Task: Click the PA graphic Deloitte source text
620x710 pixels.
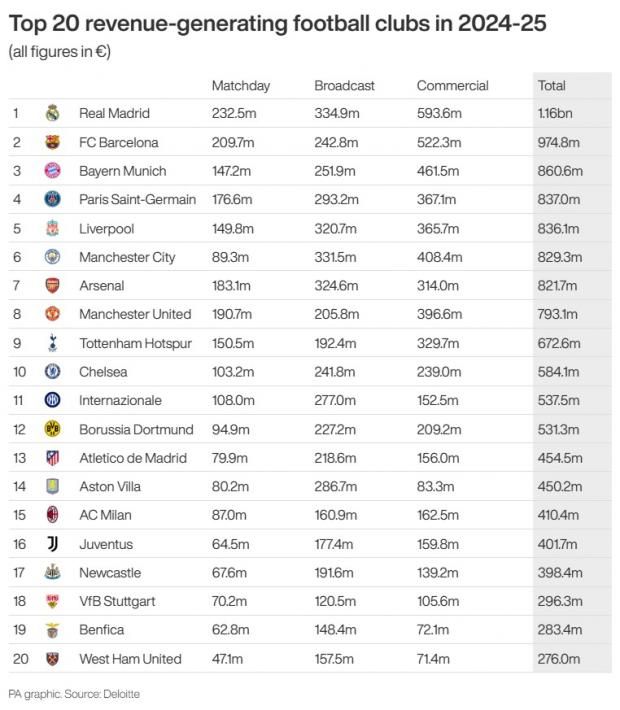Action: [x=74, y=694]
